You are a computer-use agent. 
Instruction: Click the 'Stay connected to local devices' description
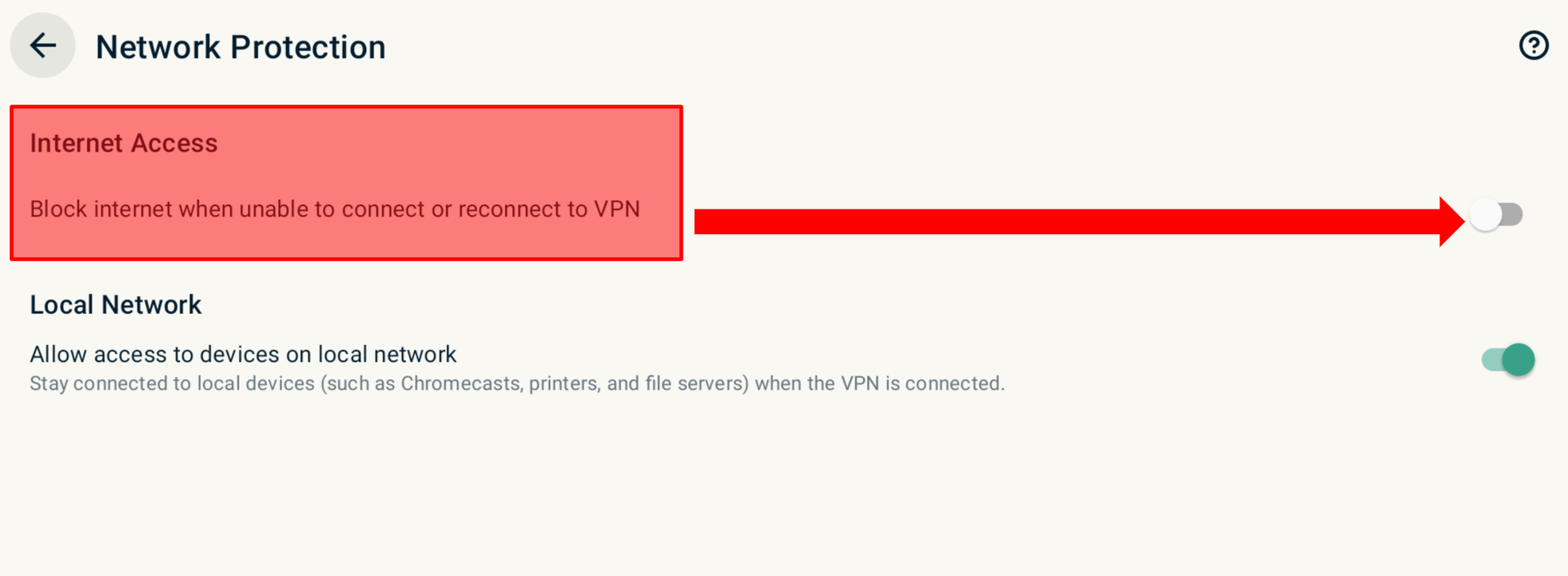pos(517,383)
